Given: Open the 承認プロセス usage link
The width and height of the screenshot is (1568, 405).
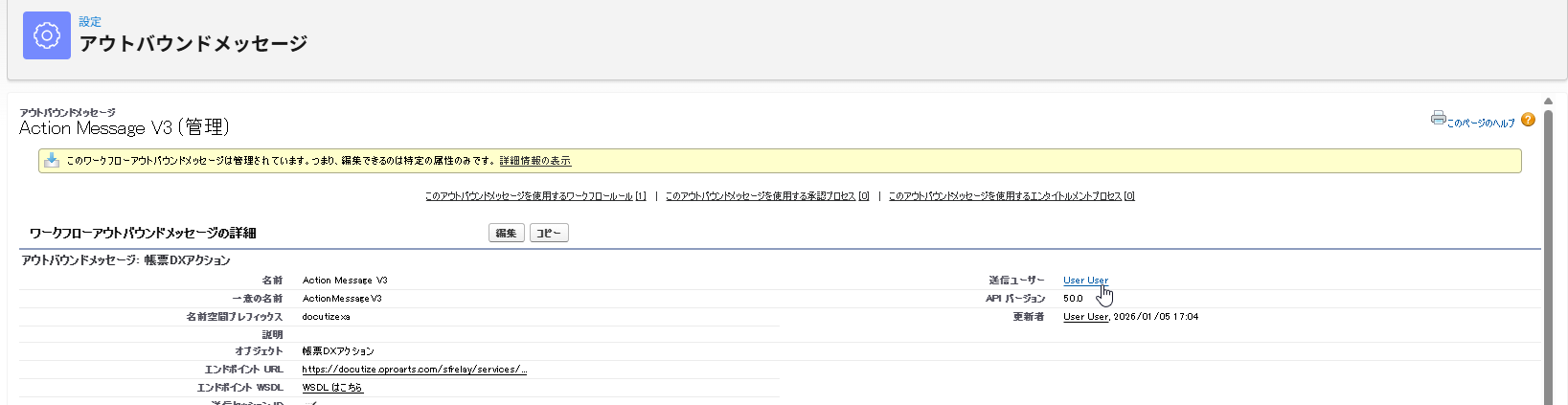Looking at the screenshot, I should coord(766,196).
